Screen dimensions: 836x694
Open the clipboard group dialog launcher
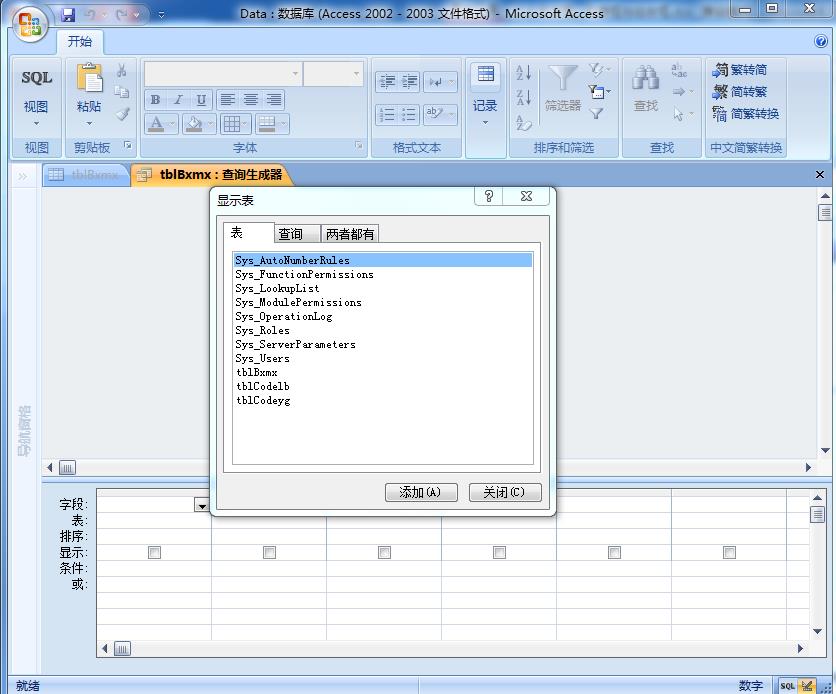128,145
